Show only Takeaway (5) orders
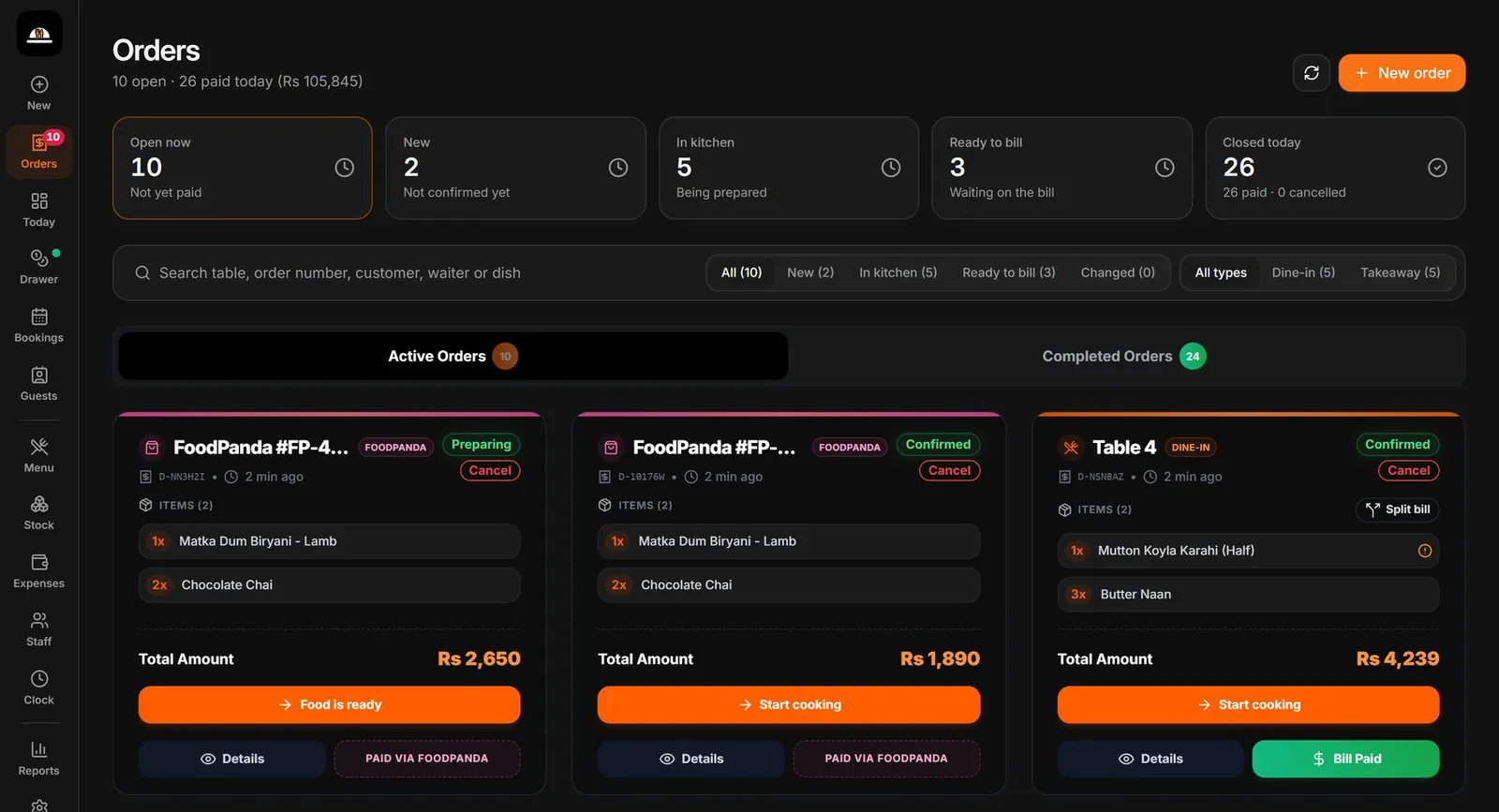The width and height of the screenshot is (1499, 812). point(1400,273)
